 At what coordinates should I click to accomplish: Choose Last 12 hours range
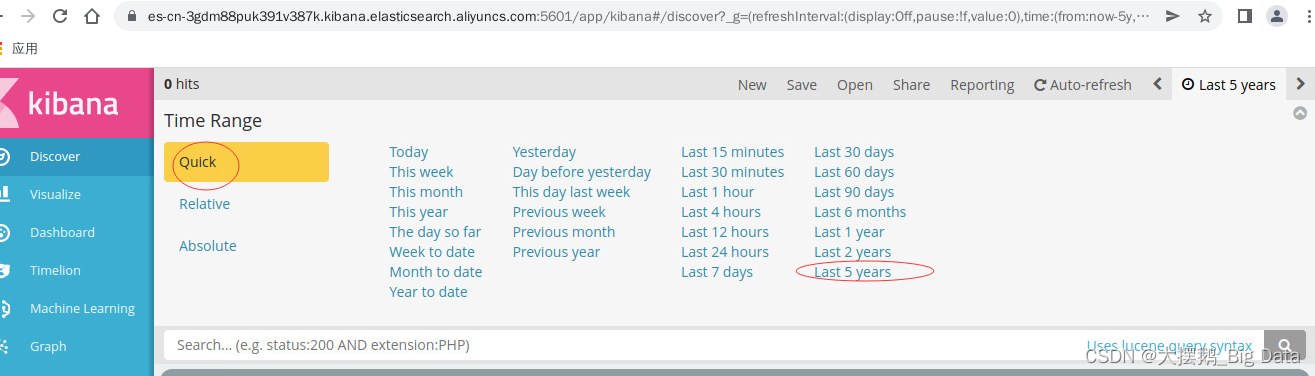click(x=725, y=232)
